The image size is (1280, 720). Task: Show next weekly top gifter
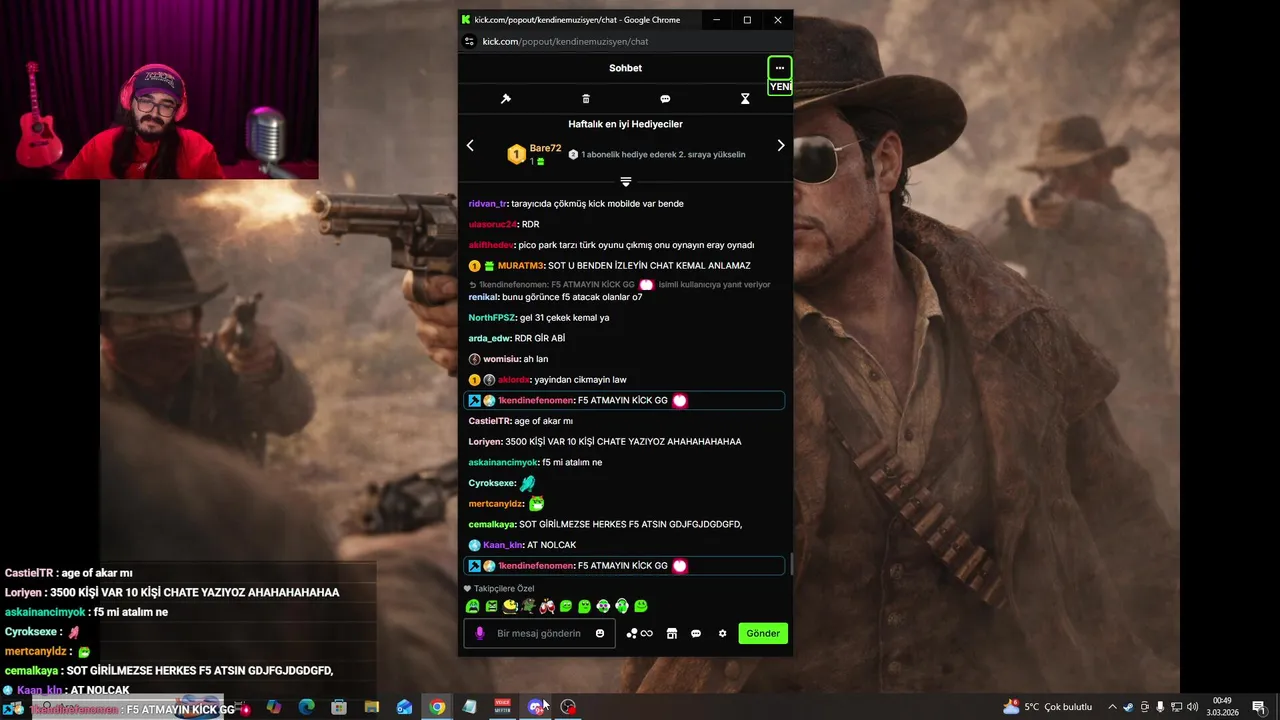(781, 146)
